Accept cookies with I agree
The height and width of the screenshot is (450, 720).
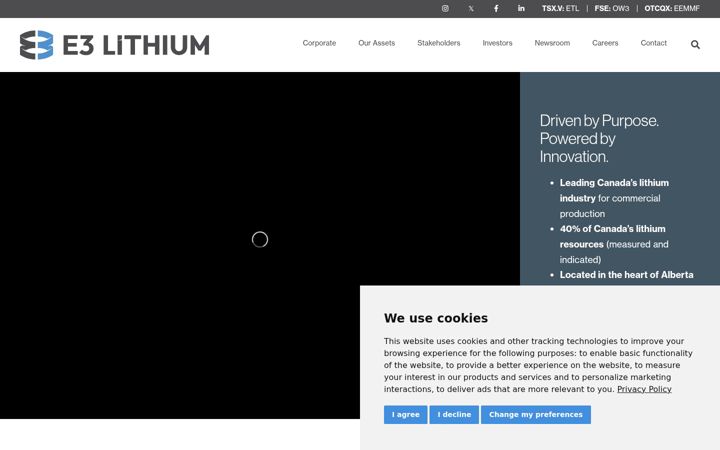click(x=405, y=415)
